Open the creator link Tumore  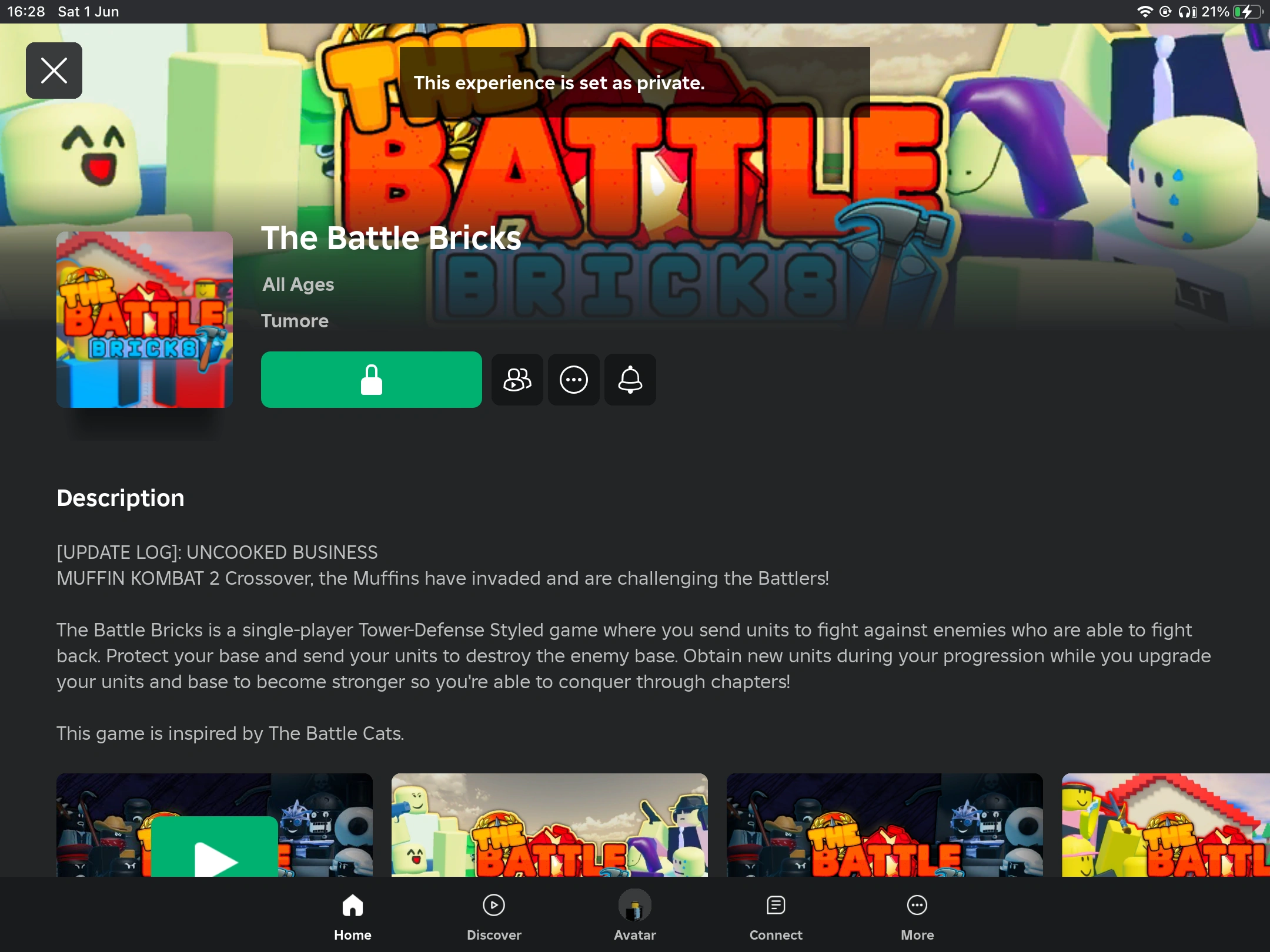click(295, 321)
